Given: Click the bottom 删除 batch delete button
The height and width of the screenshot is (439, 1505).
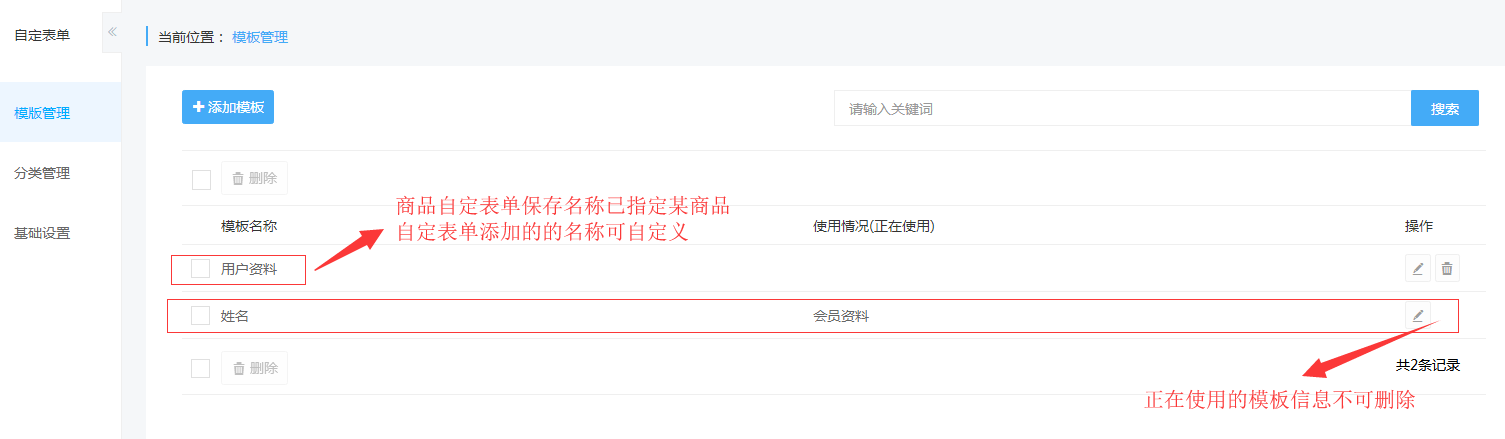Looking at the screenshot, I should [254, 368].
